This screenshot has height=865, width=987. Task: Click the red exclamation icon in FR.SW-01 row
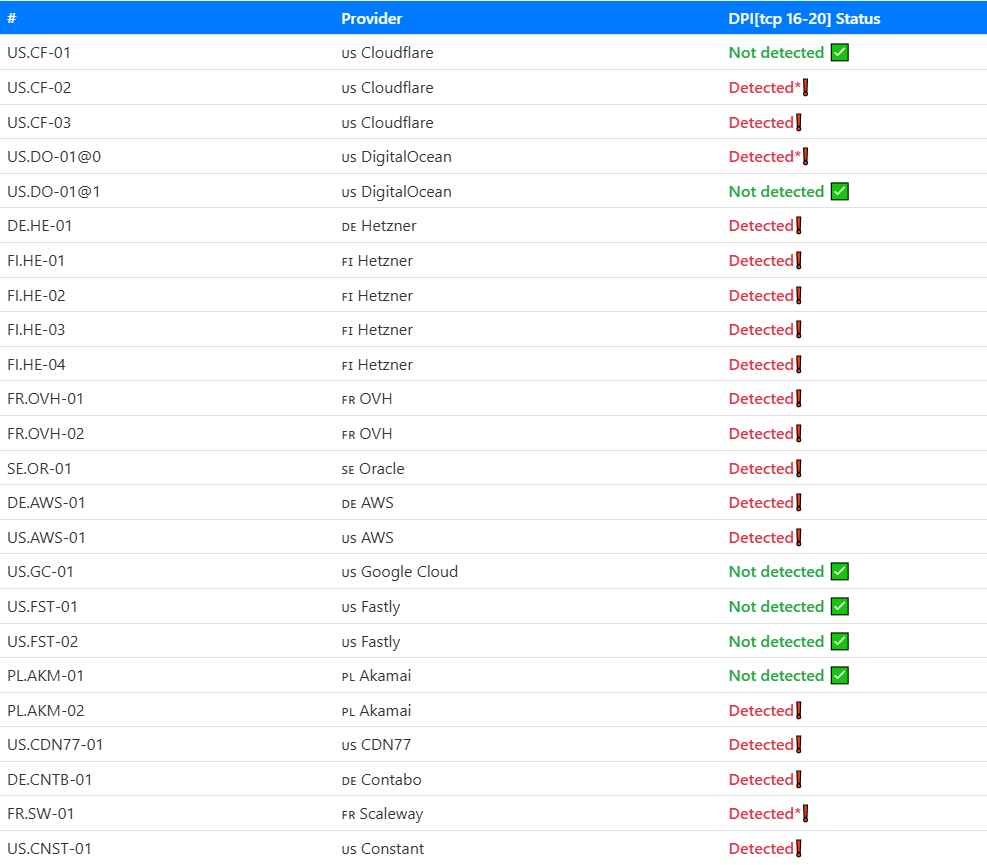pos(806,813)
